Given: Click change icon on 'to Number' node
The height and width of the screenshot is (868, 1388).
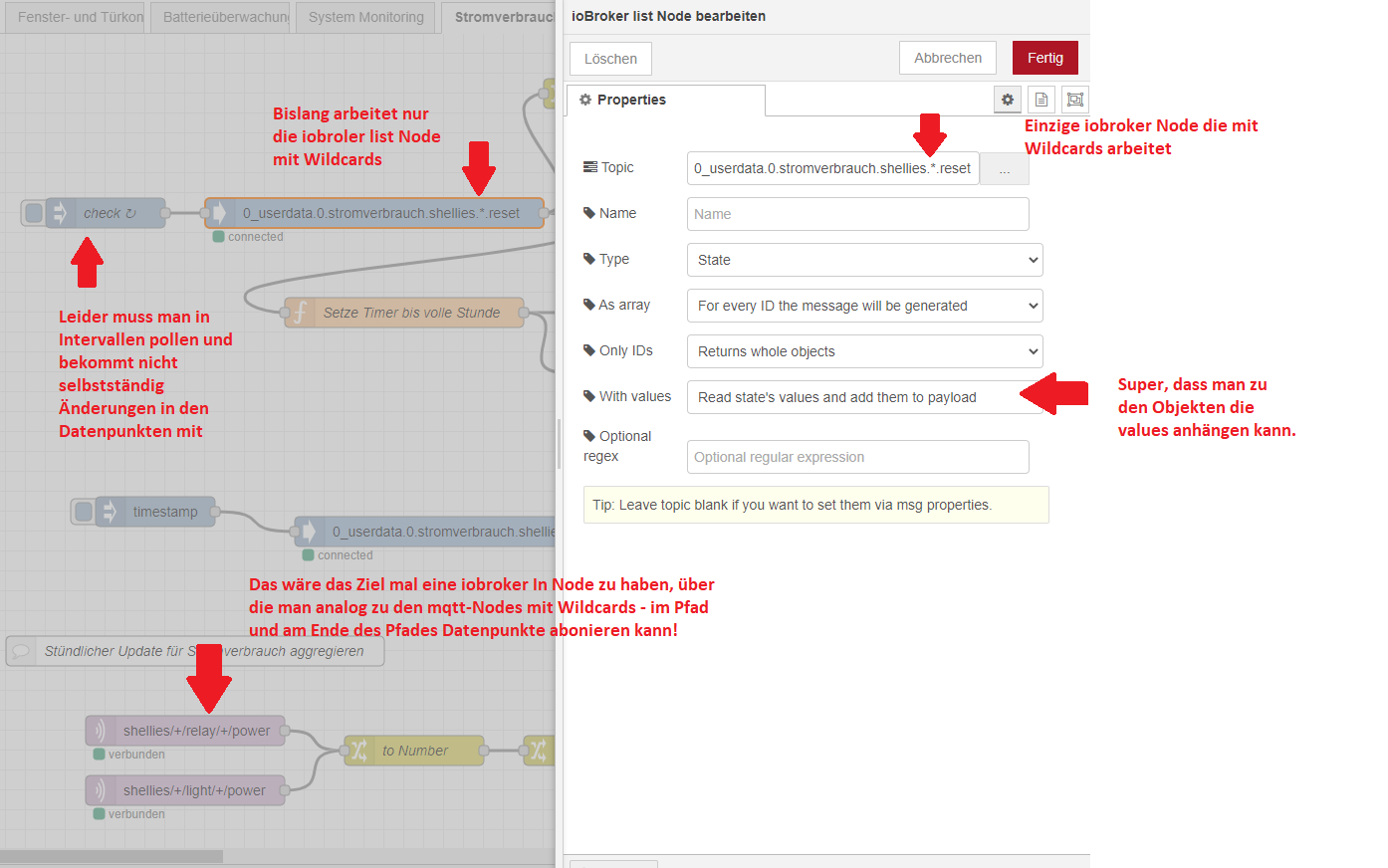Looking at the screenshot, I should 359,751.
